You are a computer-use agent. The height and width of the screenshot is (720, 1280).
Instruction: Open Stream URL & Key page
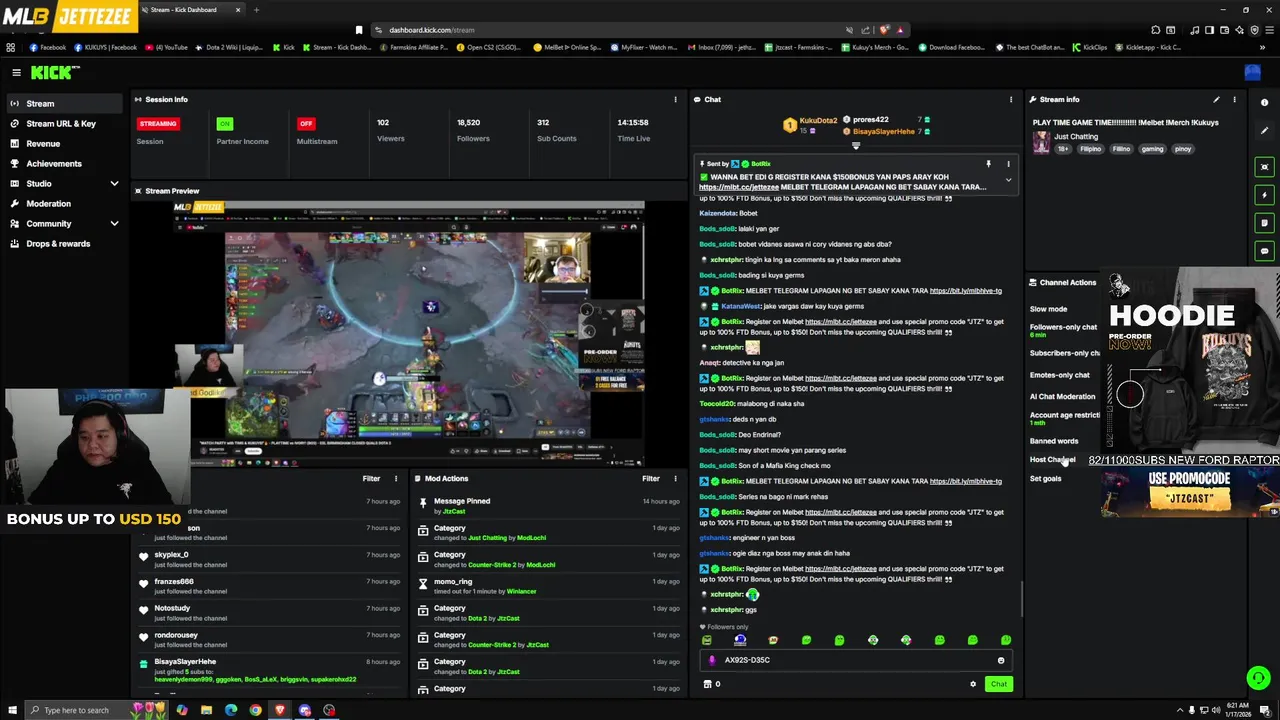(64, 124)
